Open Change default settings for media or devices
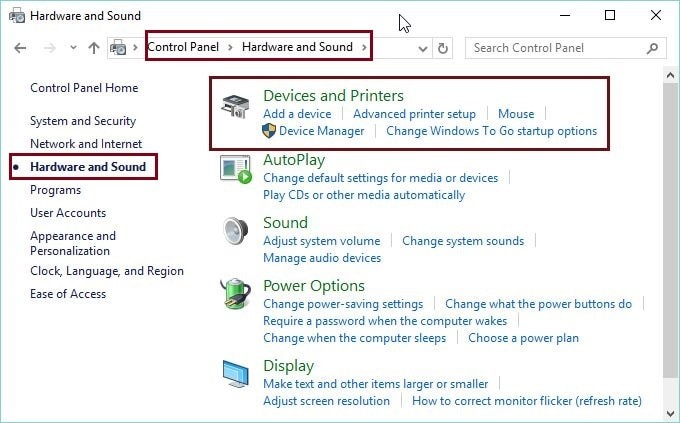Viewport: 680px width, 423px height. [x=380, y=178]
